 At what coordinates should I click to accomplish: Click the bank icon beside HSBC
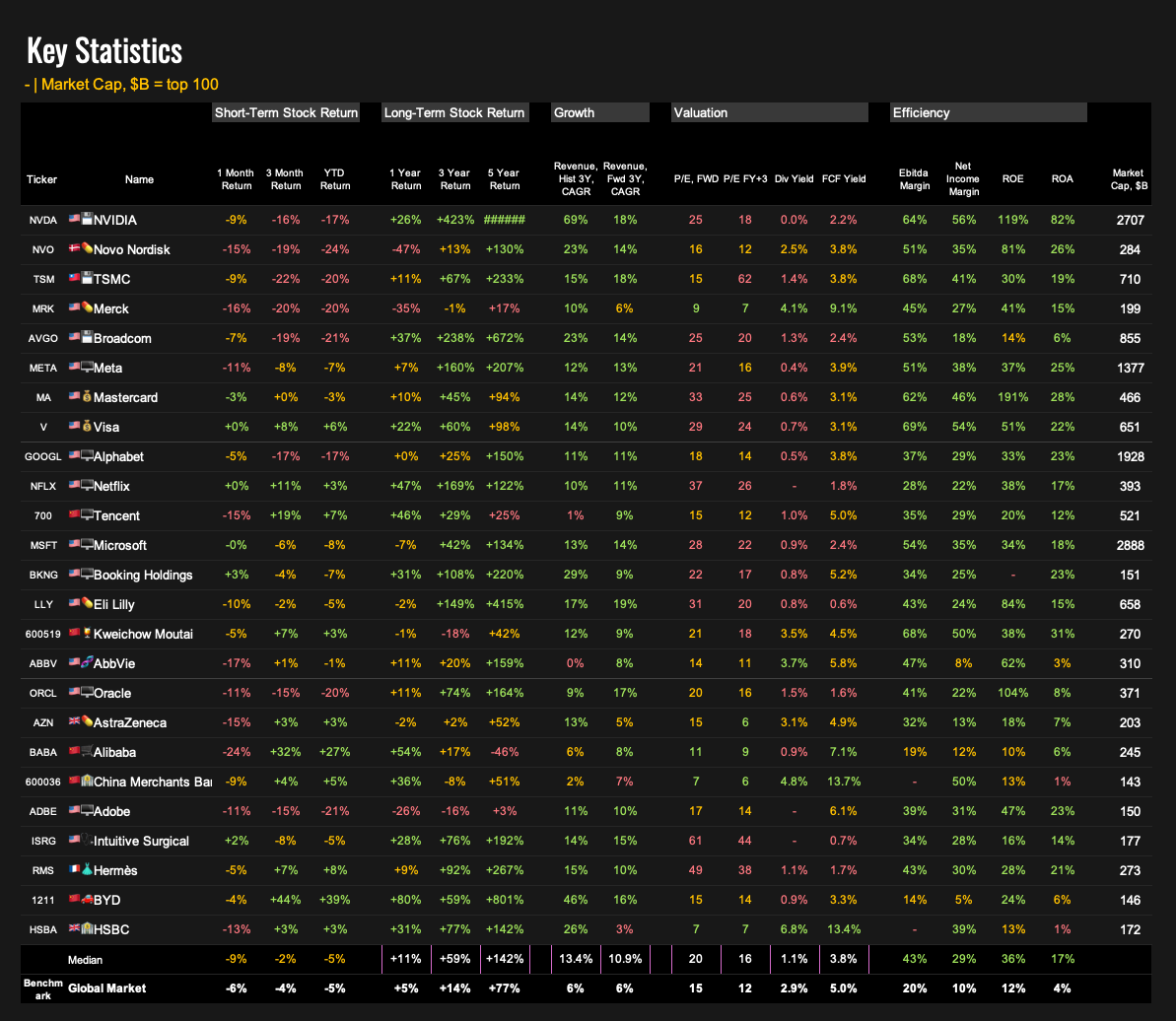pos(87,928)
